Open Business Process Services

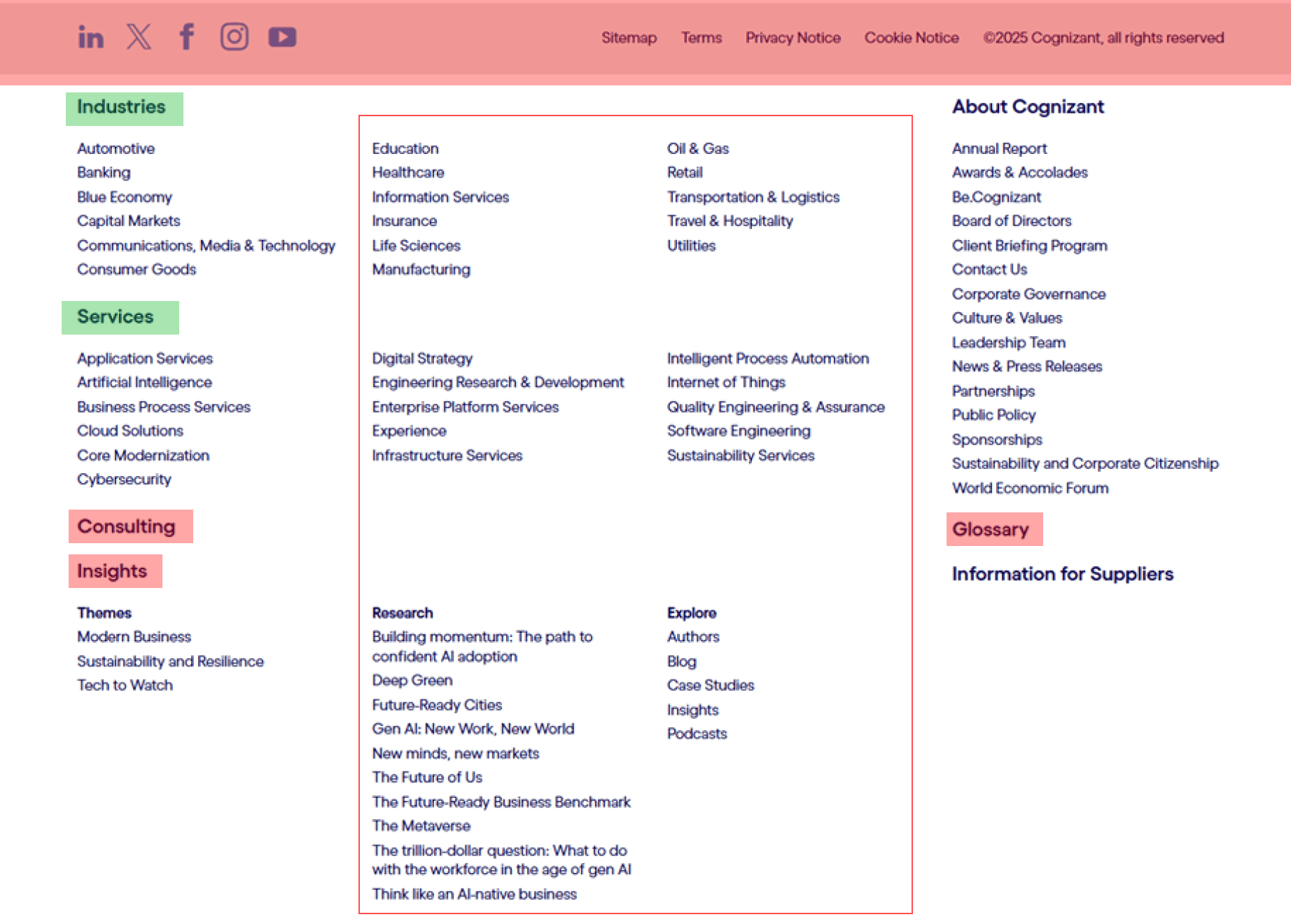[164, 407]
